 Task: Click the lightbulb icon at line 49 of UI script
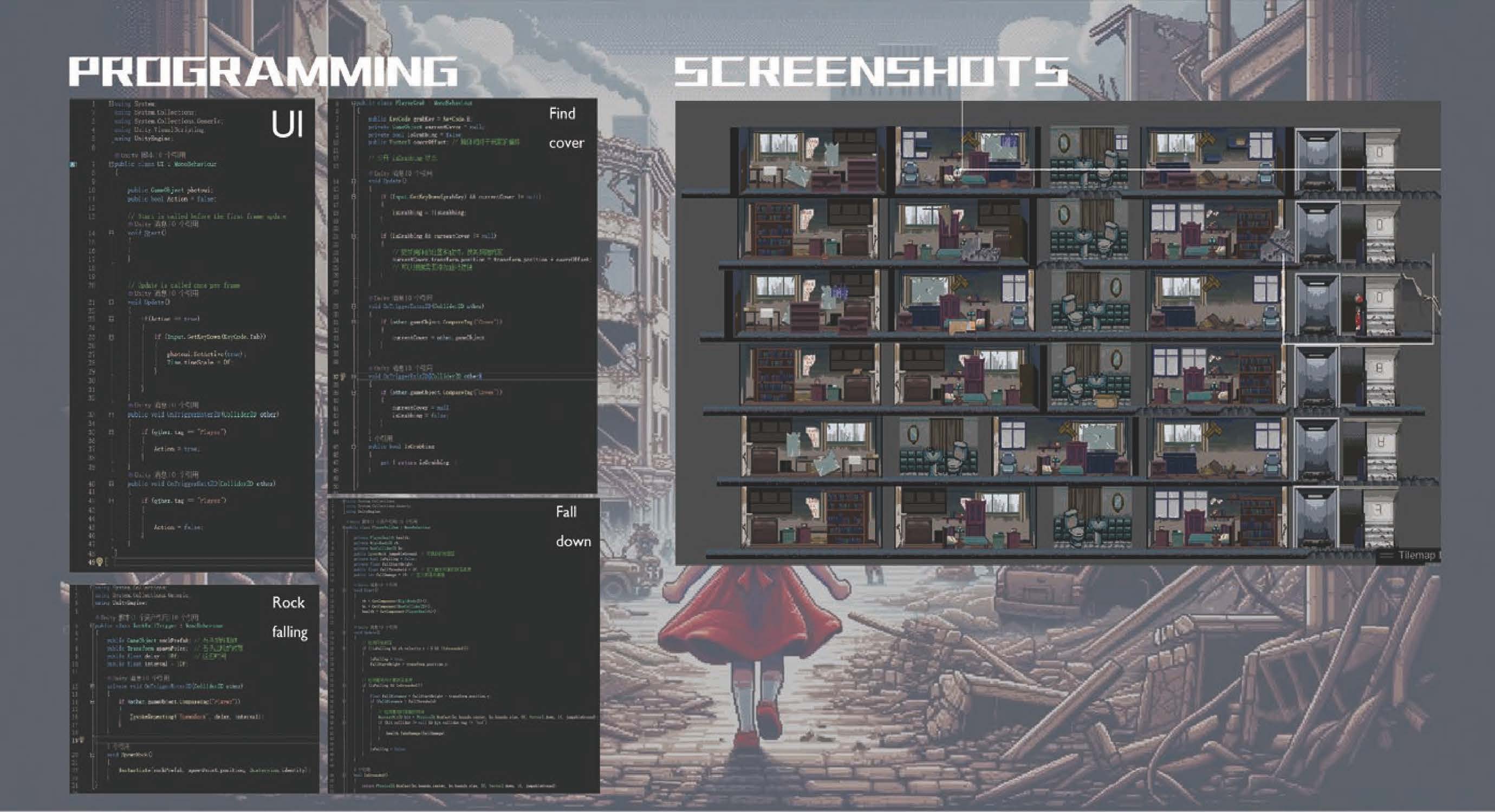pyautogui.click(x=99, y=561)
